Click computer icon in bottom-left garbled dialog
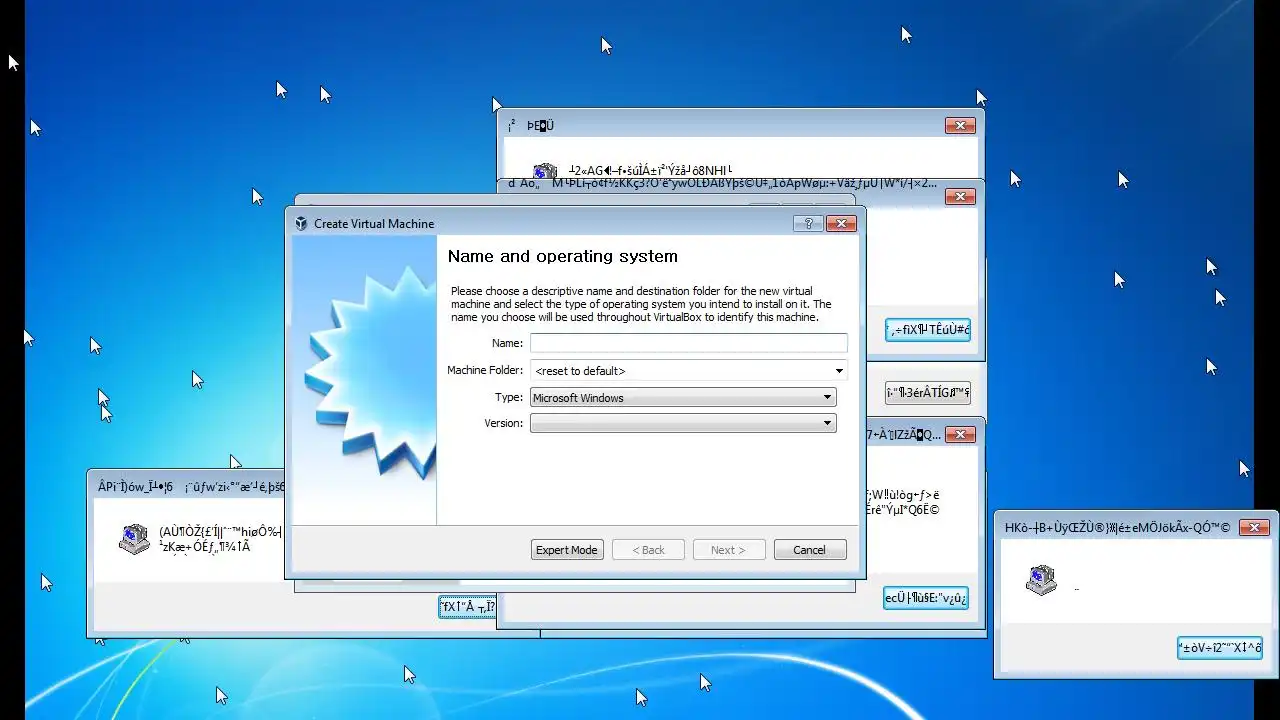This screenshot has width=1280, height=720. (134, 539)
